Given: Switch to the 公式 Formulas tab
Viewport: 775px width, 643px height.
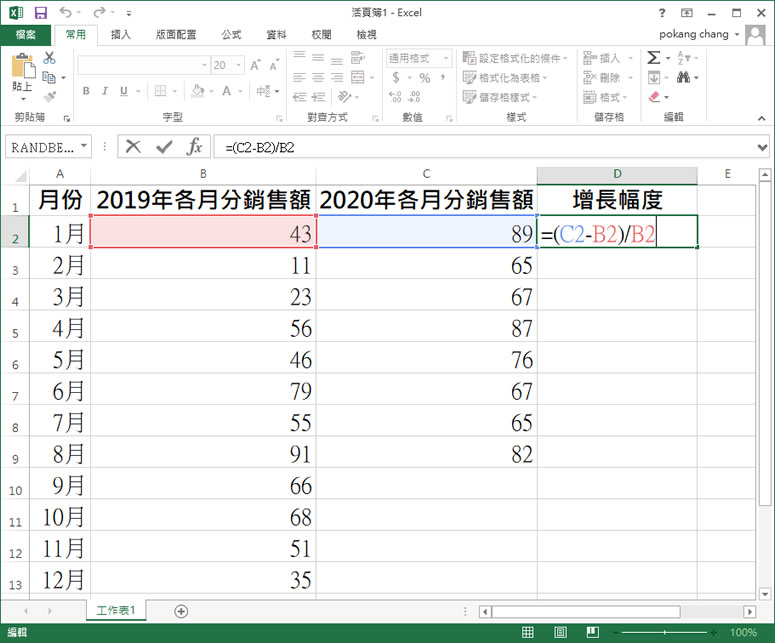Looking at the screenshot, I should (231, 35).
